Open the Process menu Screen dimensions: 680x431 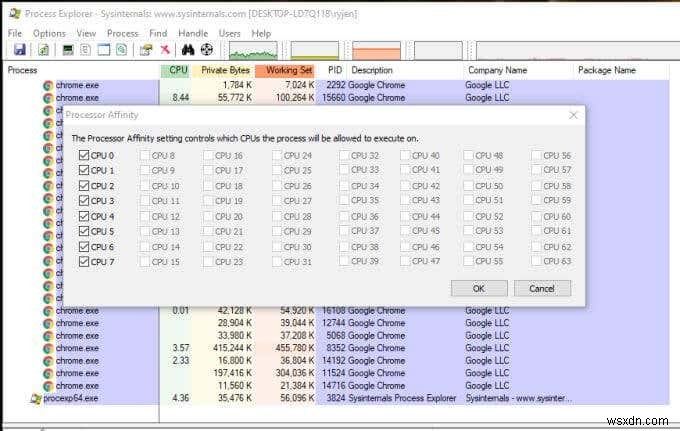(x=122, y=33)
